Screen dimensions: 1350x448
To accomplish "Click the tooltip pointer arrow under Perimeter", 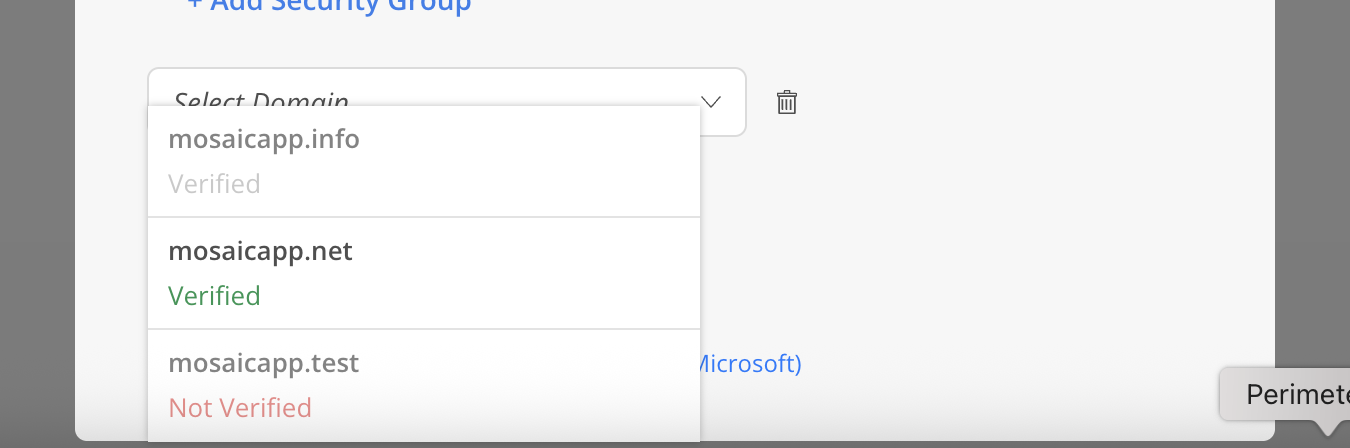I will 1328,428.
